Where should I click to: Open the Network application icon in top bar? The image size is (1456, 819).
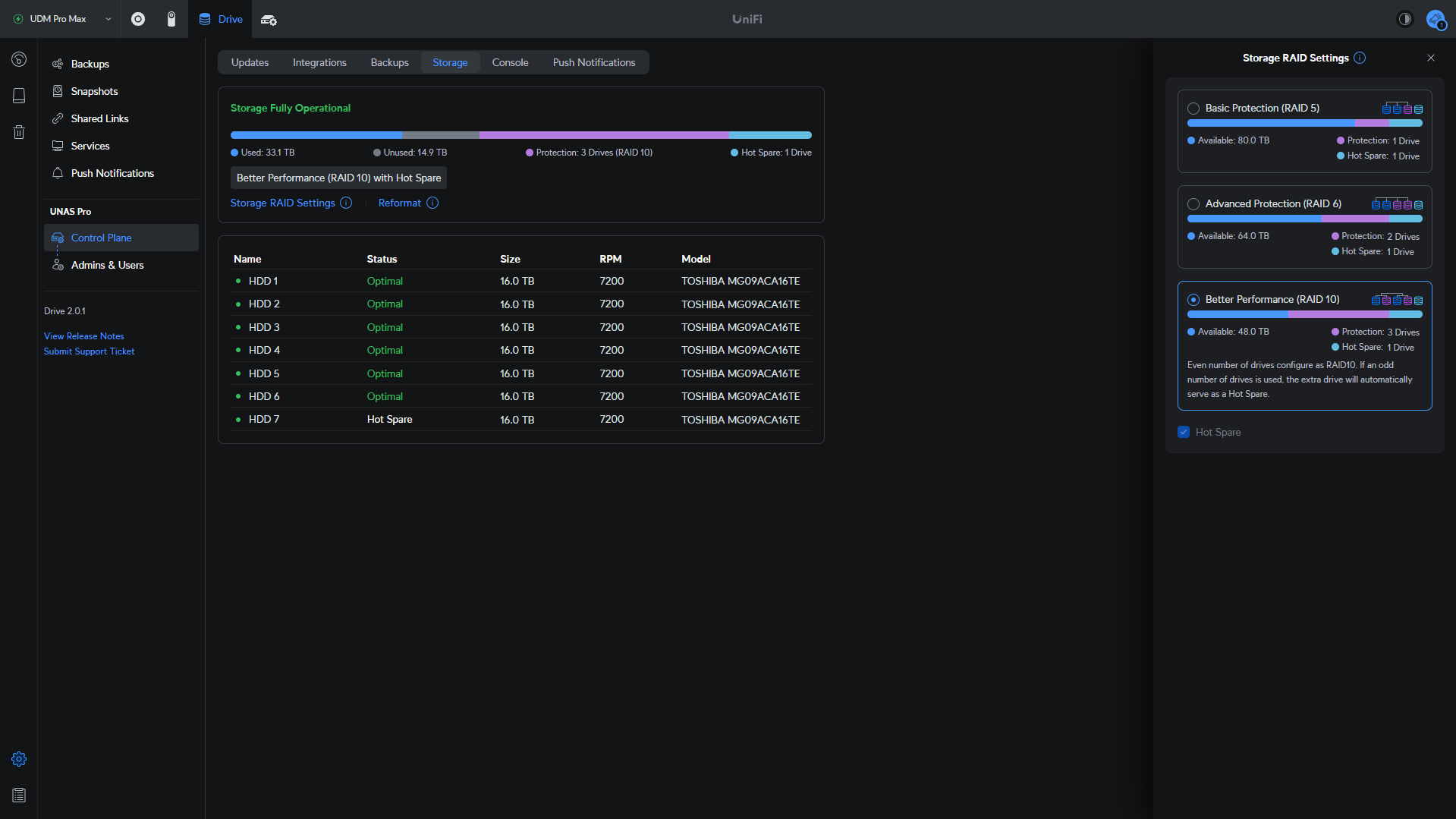(x=138, y=19)
